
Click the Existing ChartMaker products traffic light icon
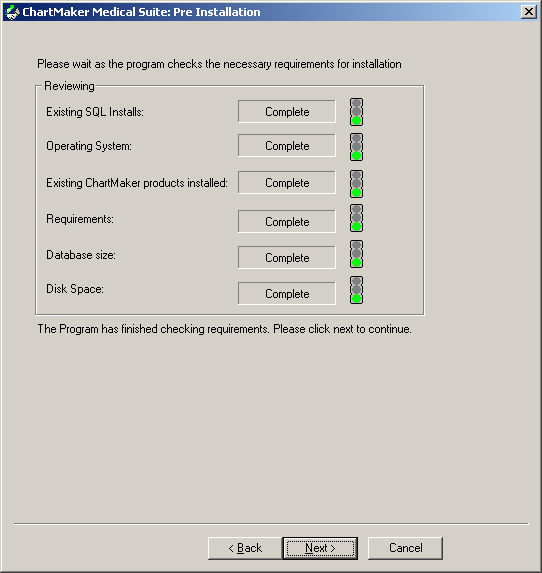click(x=356, y=184)
